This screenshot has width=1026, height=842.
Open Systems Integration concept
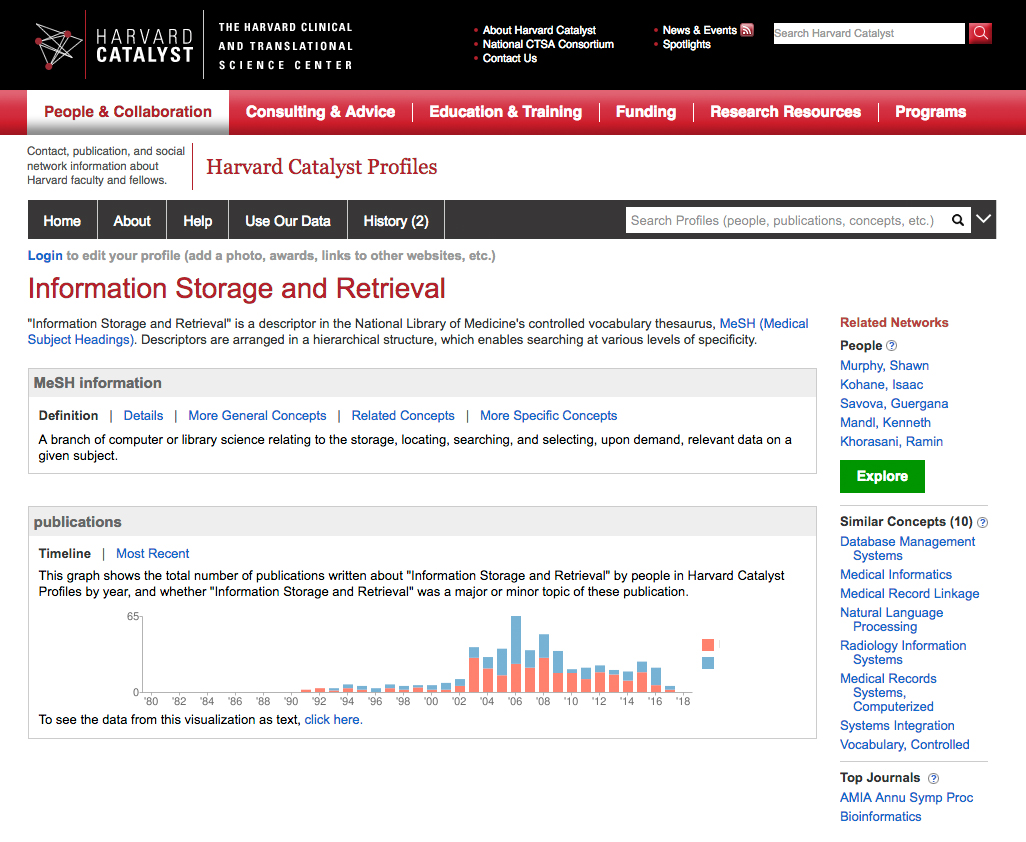tap(897, 726)
